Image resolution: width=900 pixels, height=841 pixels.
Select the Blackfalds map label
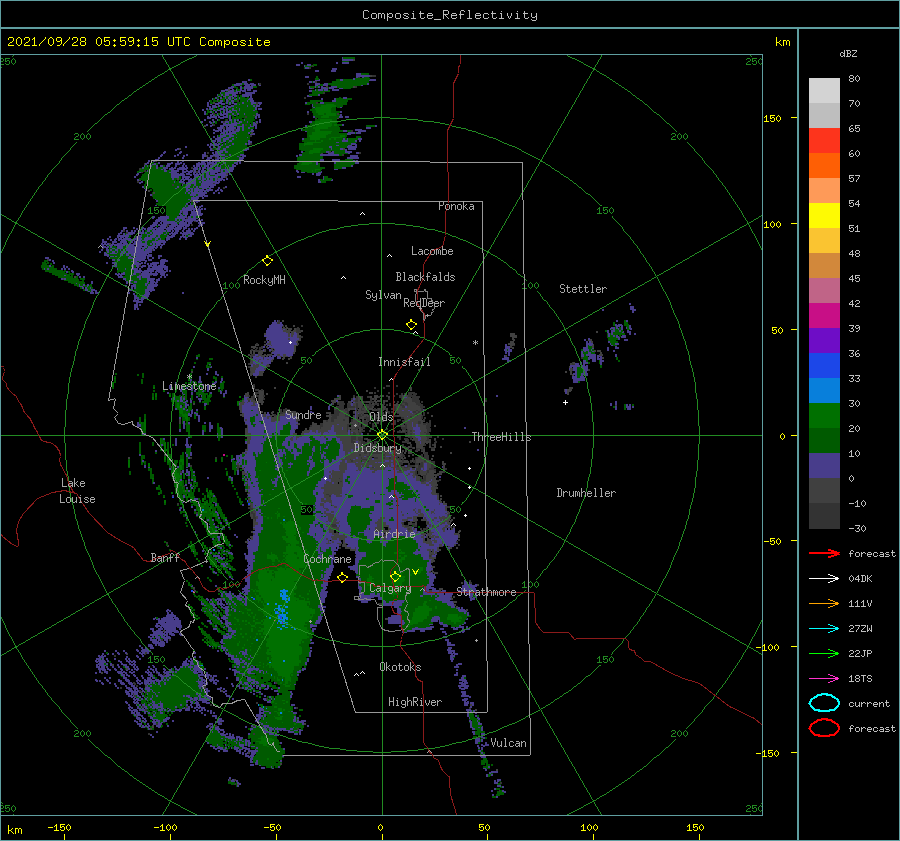(x=425, y=277)
